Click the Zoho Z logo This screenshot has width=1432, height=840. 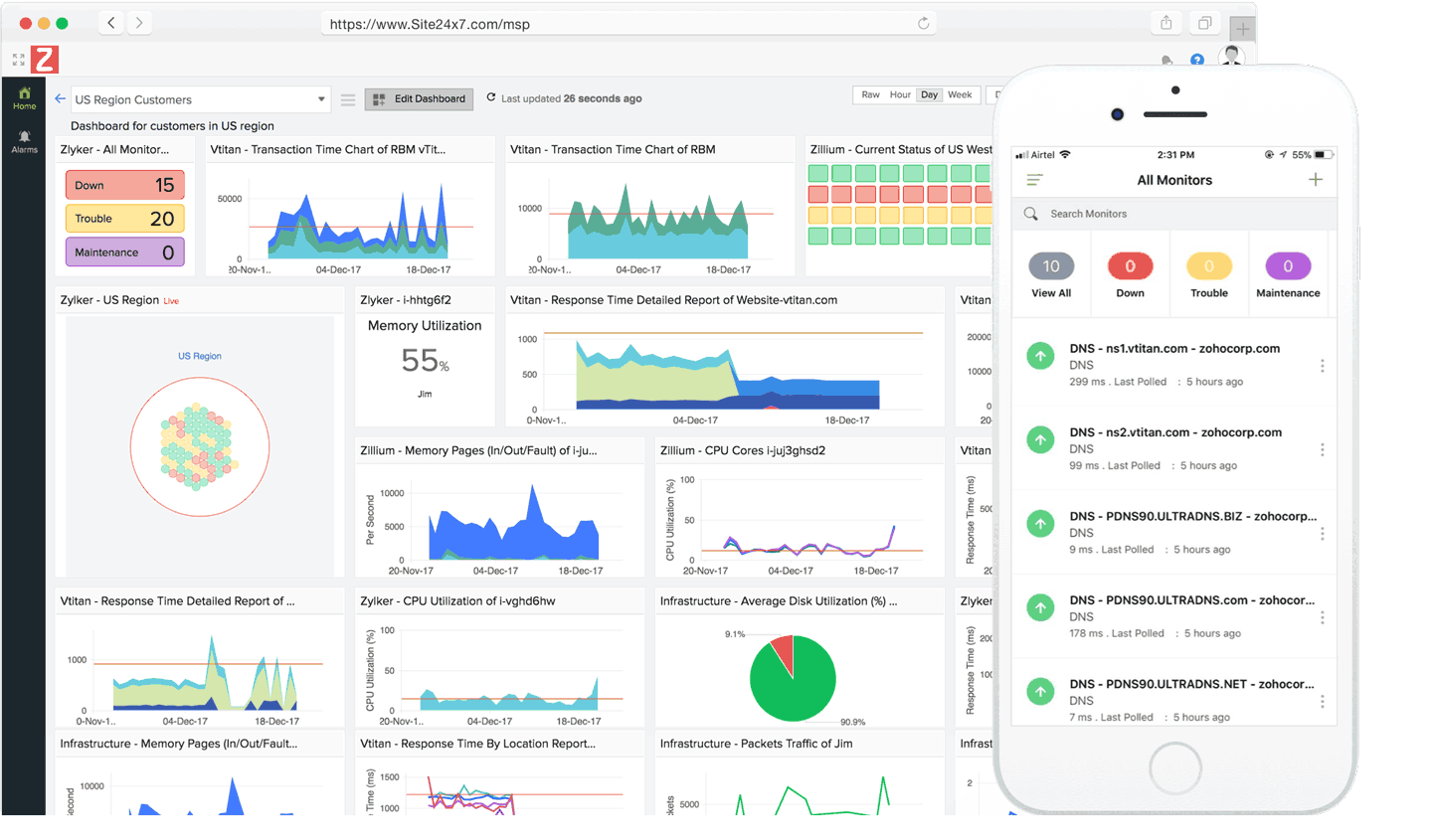44,60
